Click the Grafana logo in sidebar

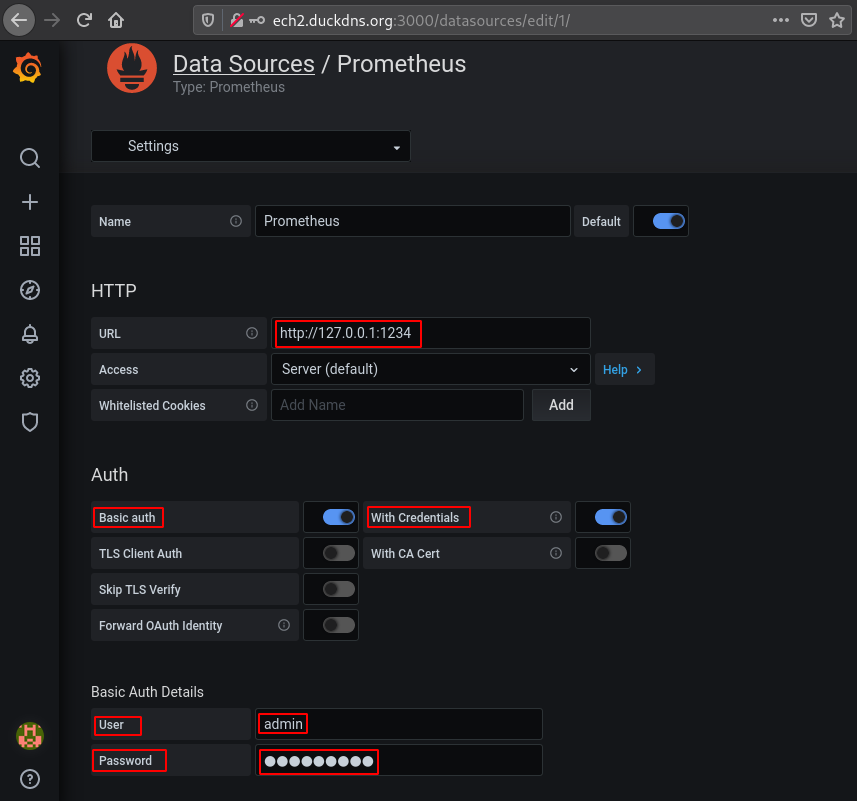(27, 68)
